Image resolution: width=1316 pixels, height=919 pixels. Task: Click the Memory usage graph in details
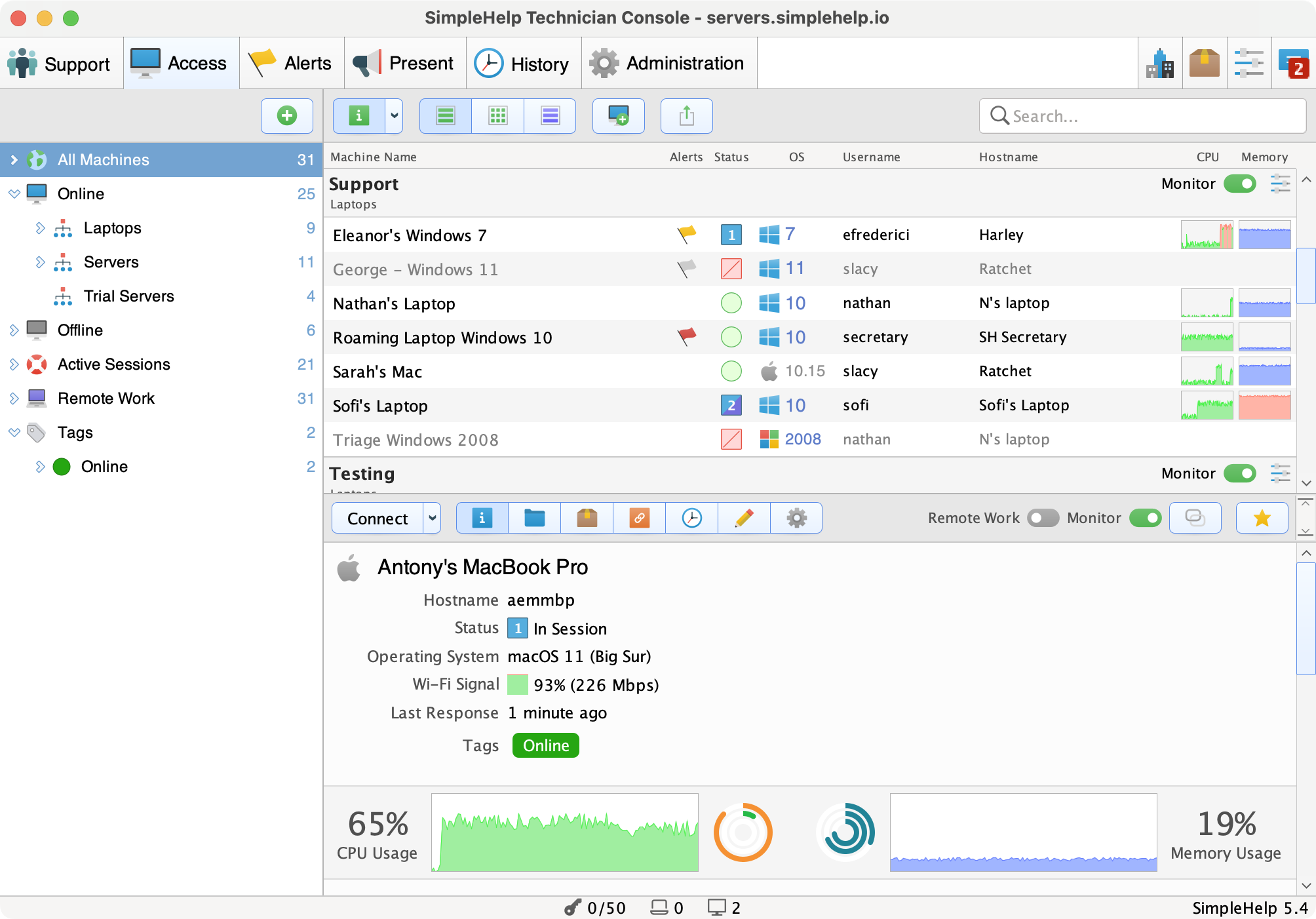point(1024,832)
